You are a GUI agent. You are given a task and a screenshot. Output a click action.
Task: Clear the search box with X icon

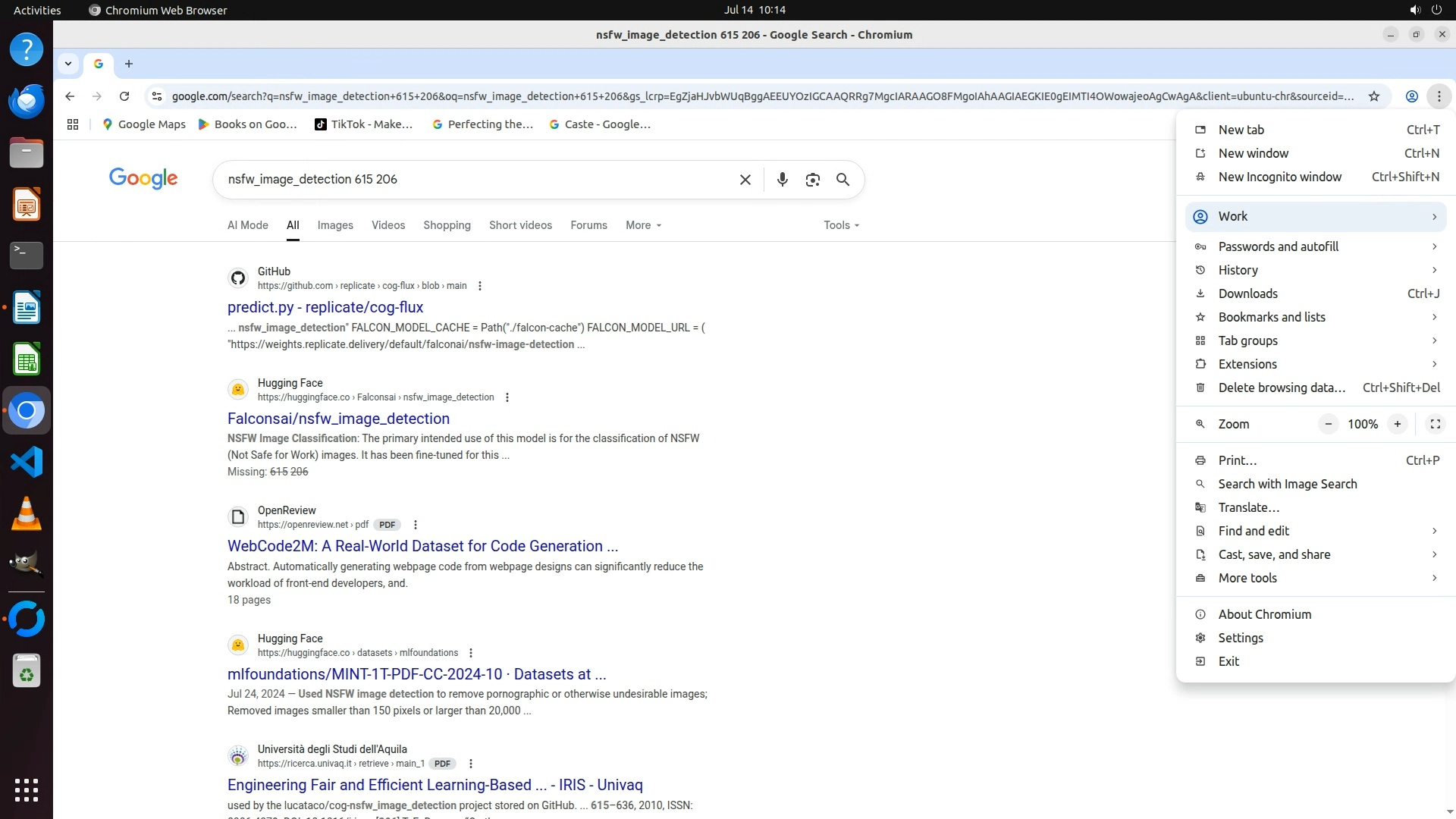pyautogui.click(x=745, y=180)
